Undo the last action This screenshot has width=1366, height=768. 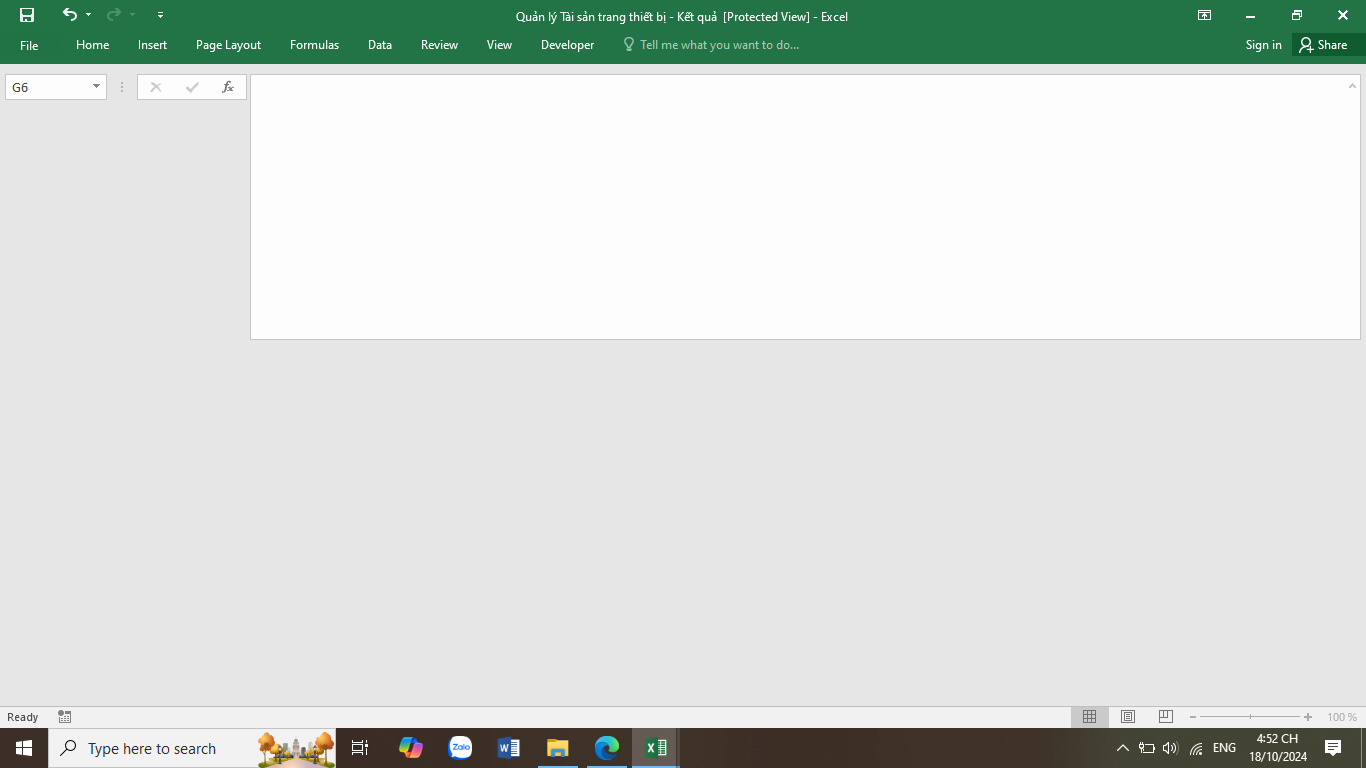click(x=69, y=15)
